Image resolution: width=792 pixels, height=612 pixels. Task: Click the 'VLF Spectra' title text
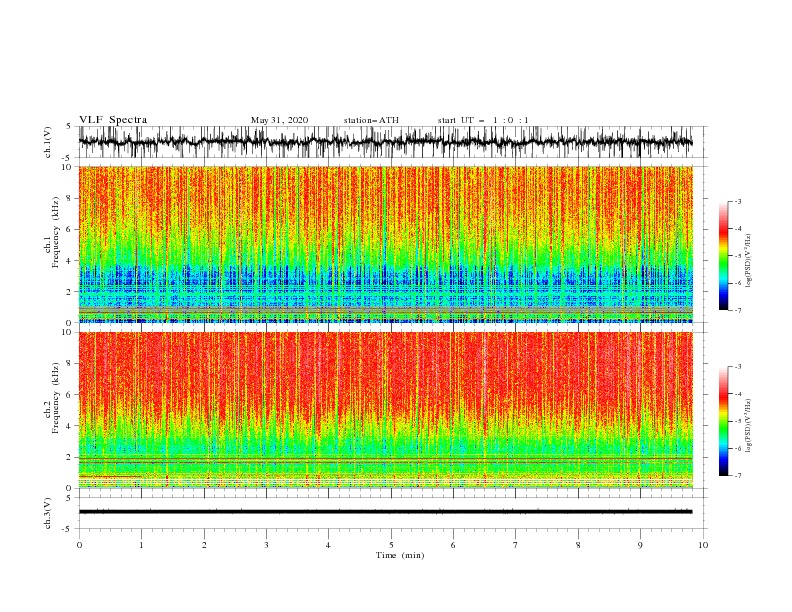(113, 120)
